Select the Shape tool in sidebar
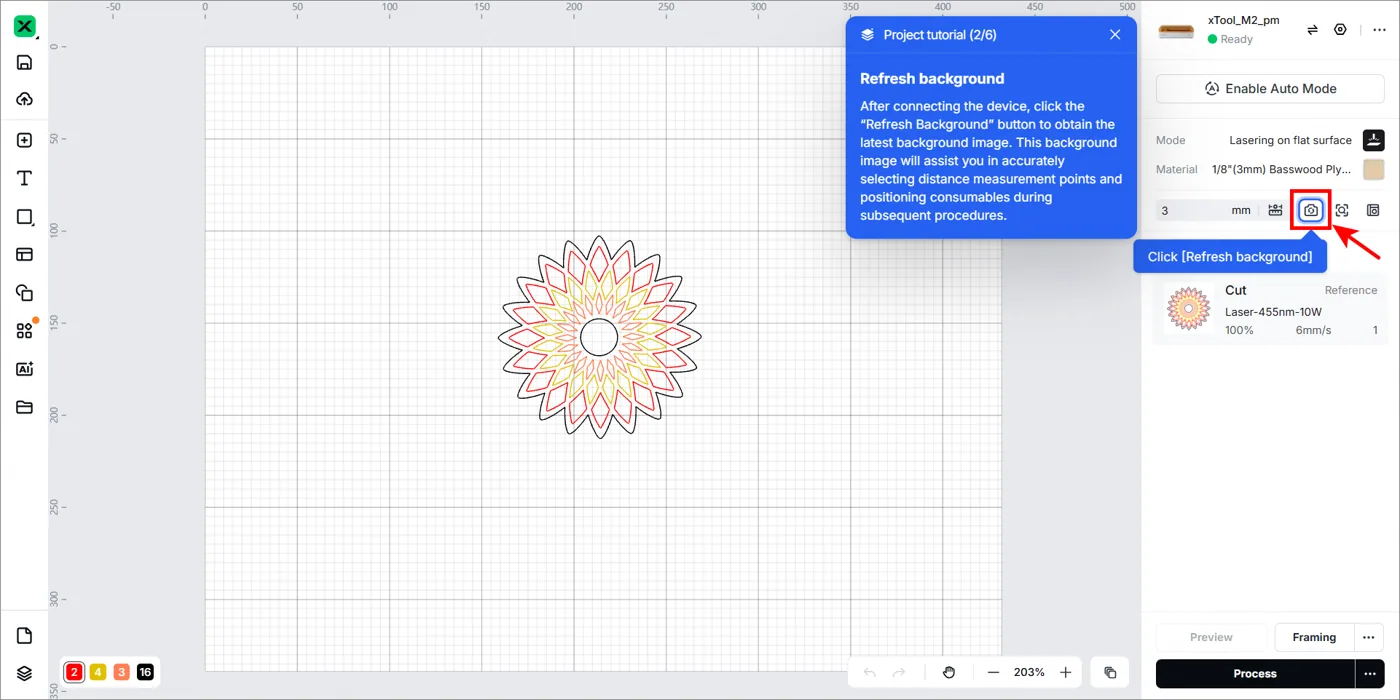Viewport: 1400px width, 700px height. [25, 216]
